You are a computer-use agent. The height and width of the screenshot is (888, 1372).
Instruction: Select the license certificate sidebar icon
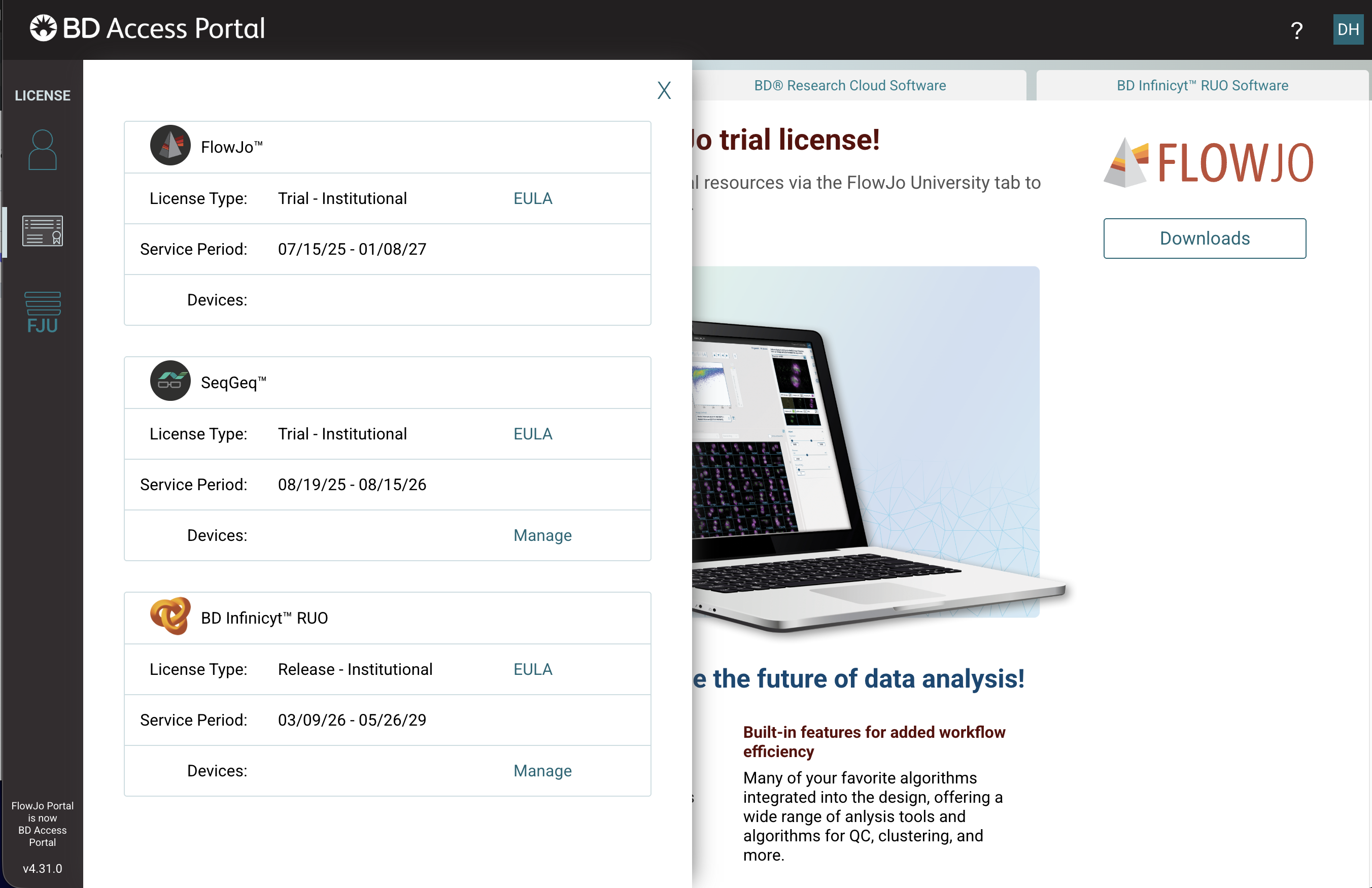(42, 231)
